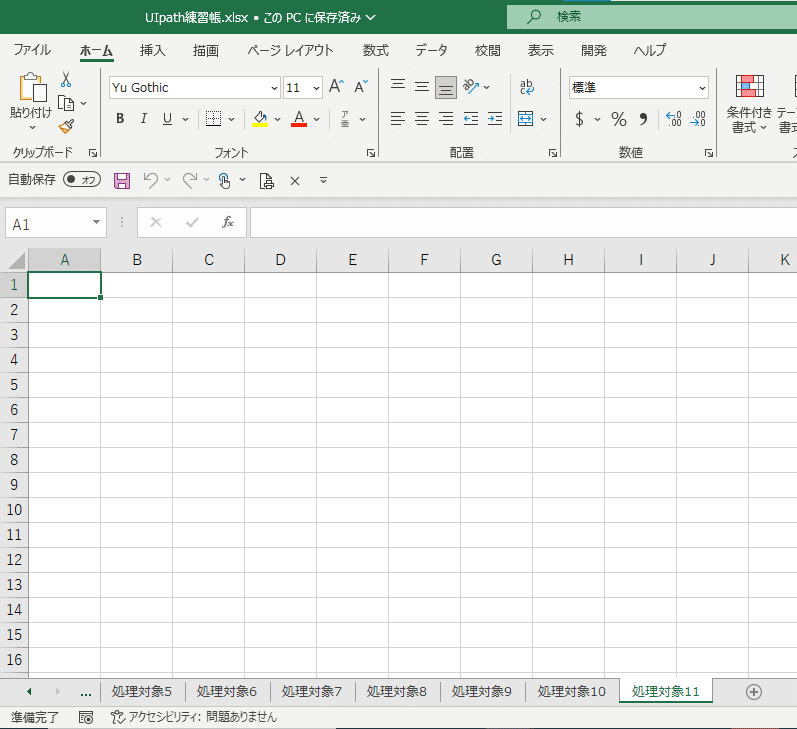Expand the Name Box dropdown arrow
This screenshot has height=729, width=797.
coord(96,222)
